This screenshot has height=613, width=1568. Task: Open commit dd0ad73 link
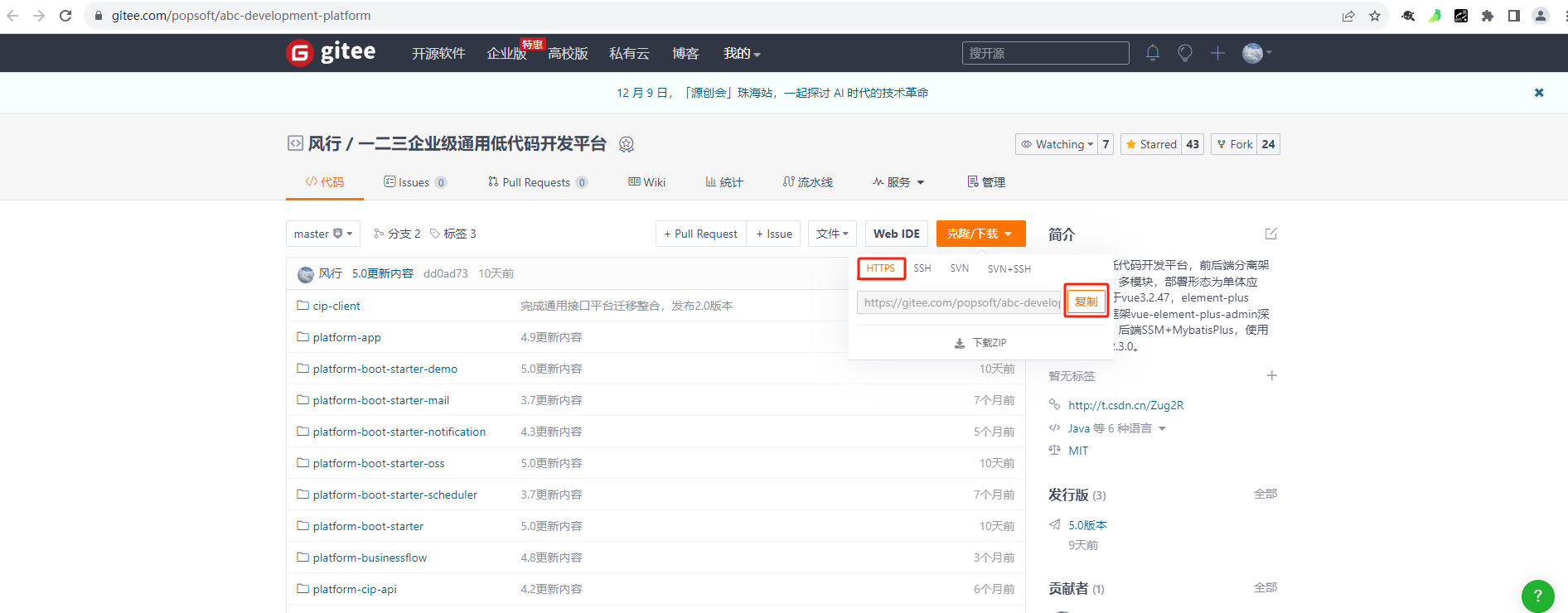click(x=446, y=273)
